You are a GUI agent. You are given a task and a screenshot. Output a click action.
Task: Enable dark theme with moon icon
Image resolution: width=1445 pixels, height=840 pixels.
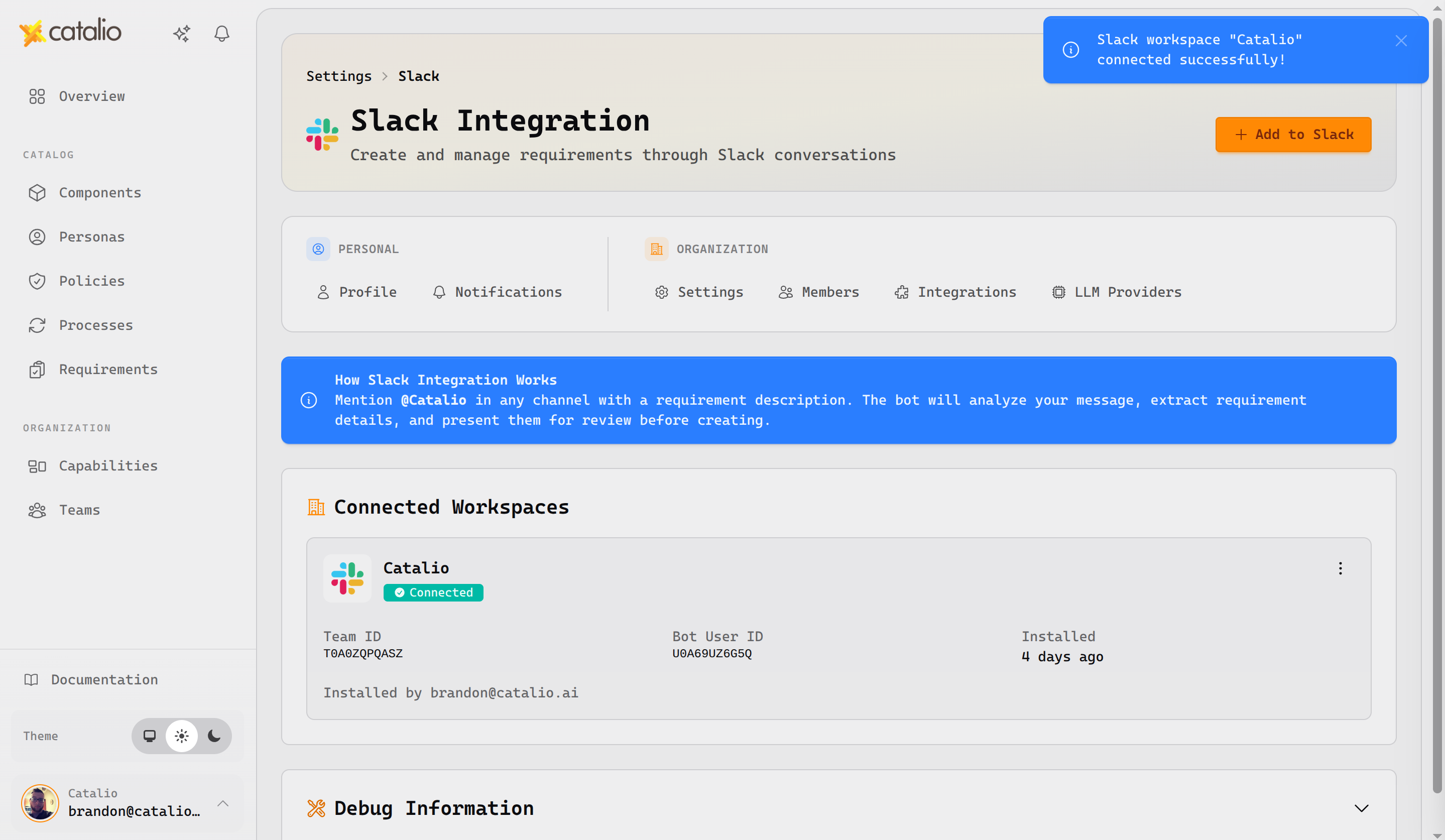pyautogui.click(x=214, y=736)
